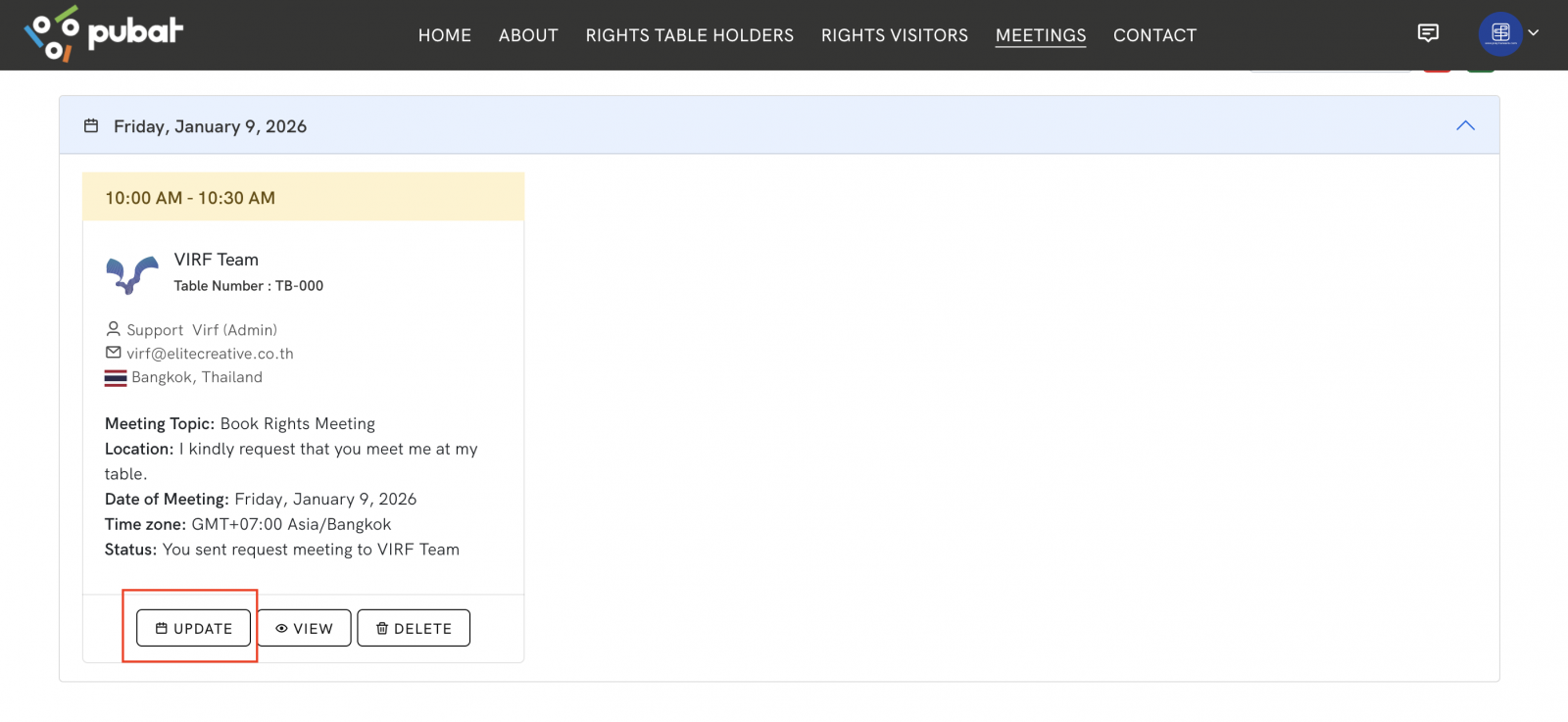Click the Bangkok, Thailand location text
The height and width of the screenshot is (722, 1568).
point(197,377)
